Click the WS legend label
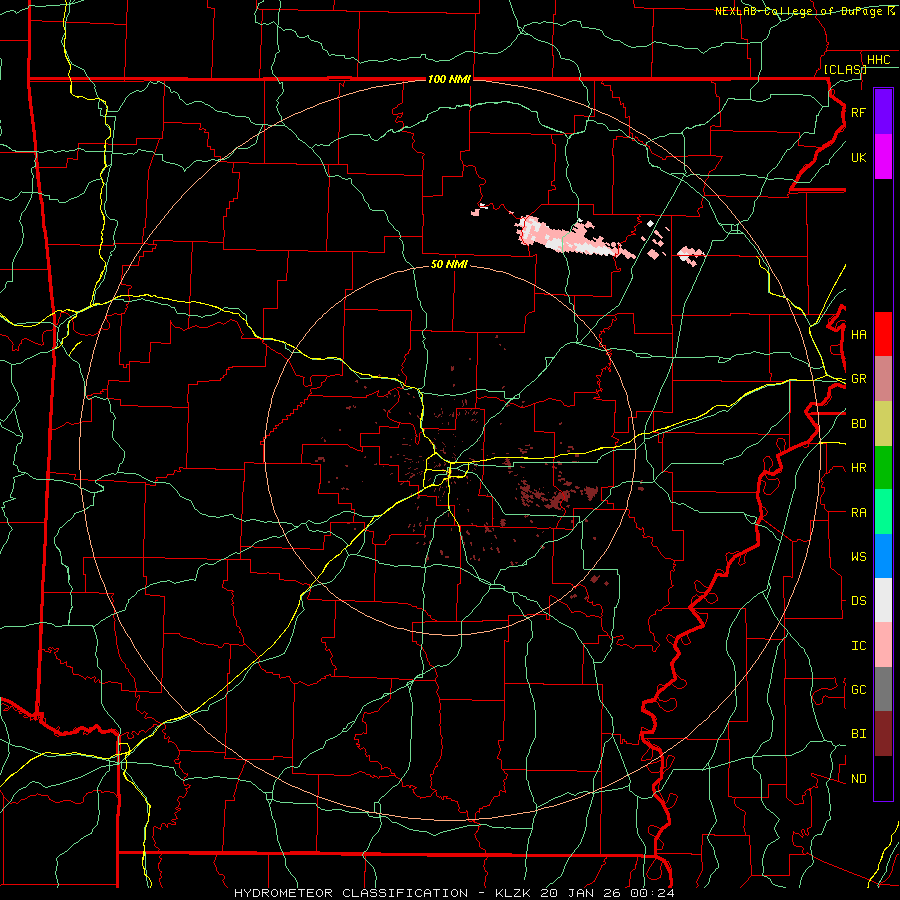This screenshot has width=900, height=900. [x=858, y=556]
